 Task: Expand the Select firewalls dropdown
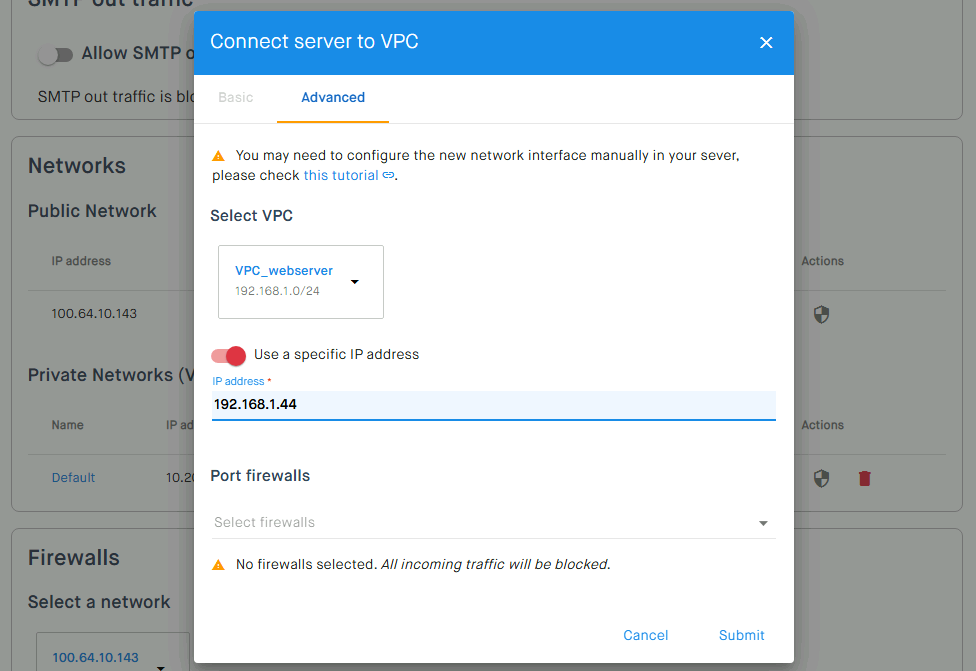coord(493,522)
